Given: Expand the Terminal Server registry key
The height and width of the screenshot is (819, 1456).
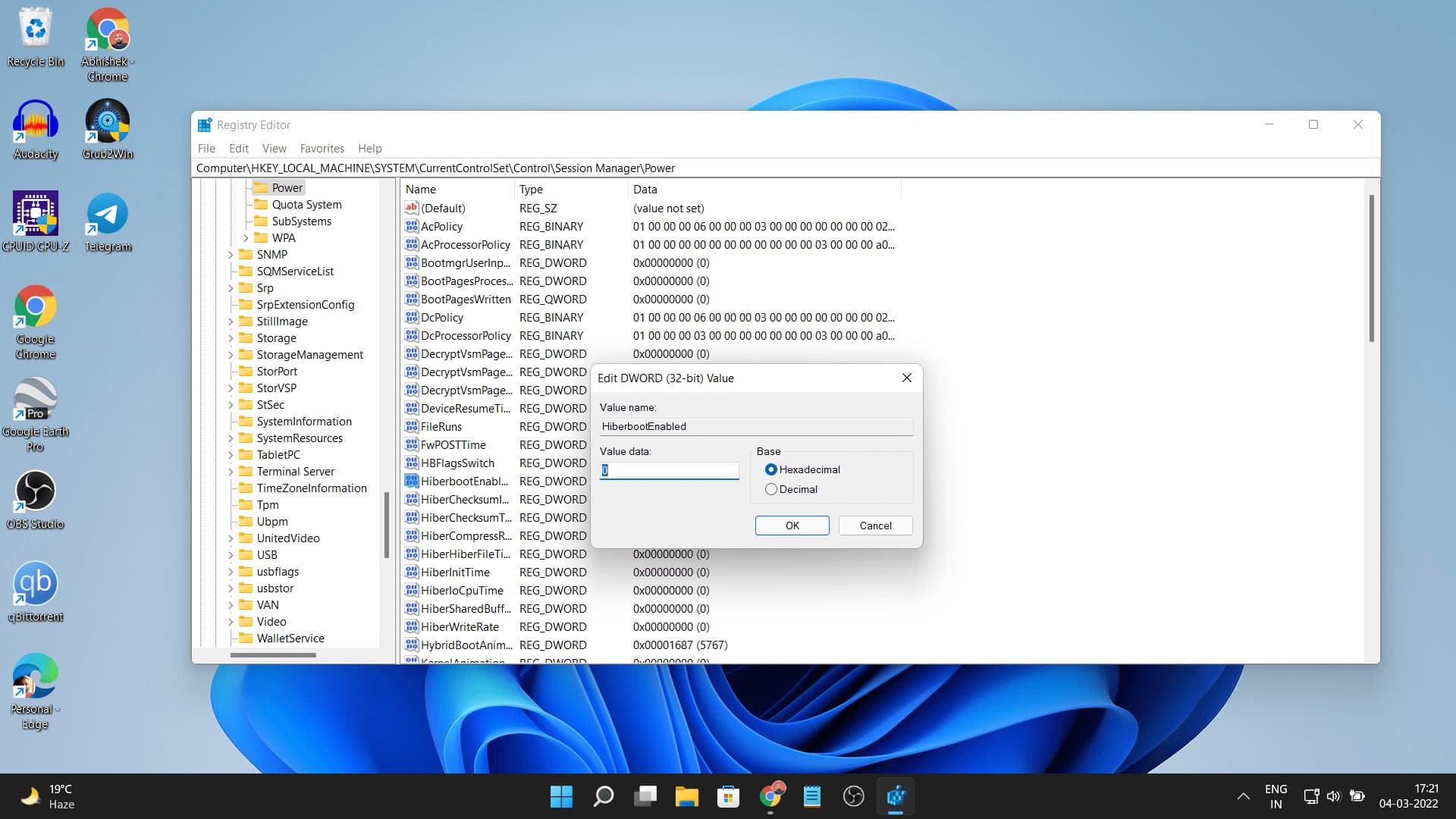Looking at the screenshot, I should click(232, 471).
